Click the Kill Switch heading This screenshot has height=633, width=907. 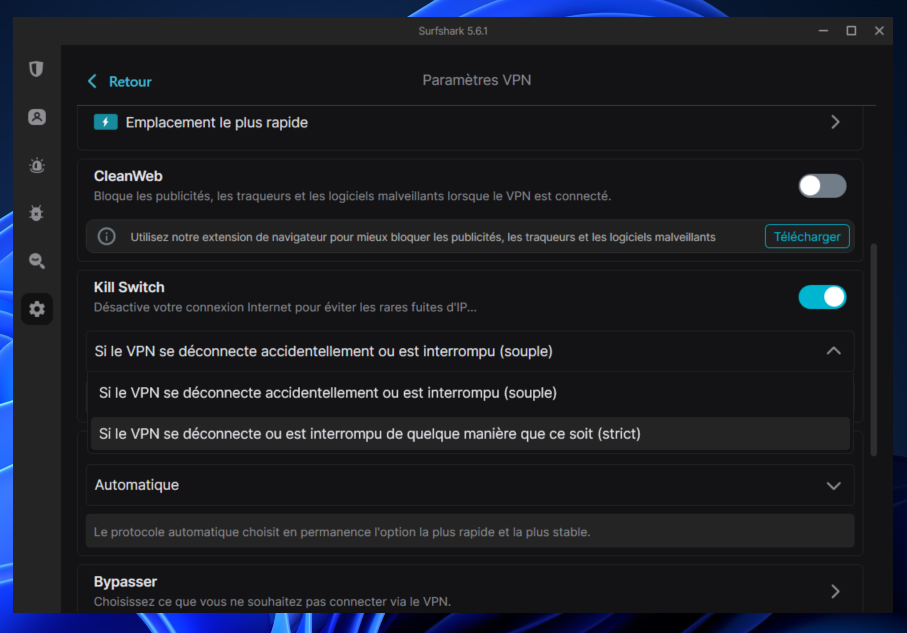(129, 287)
